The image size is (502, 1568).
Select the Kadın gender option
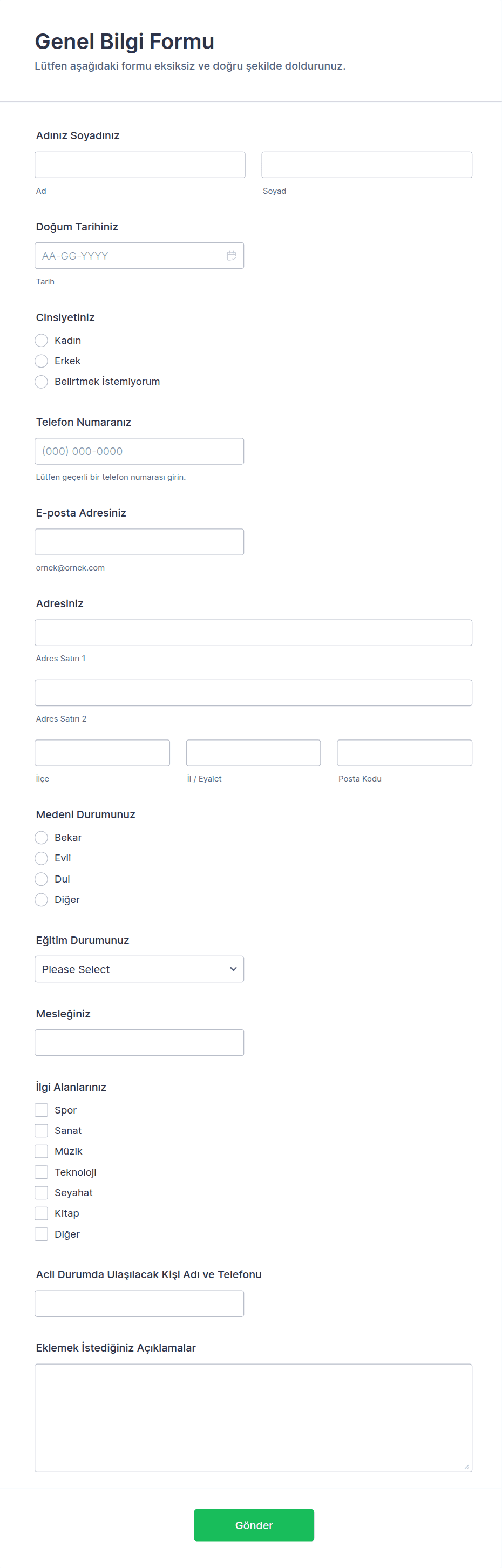(42, 340)
